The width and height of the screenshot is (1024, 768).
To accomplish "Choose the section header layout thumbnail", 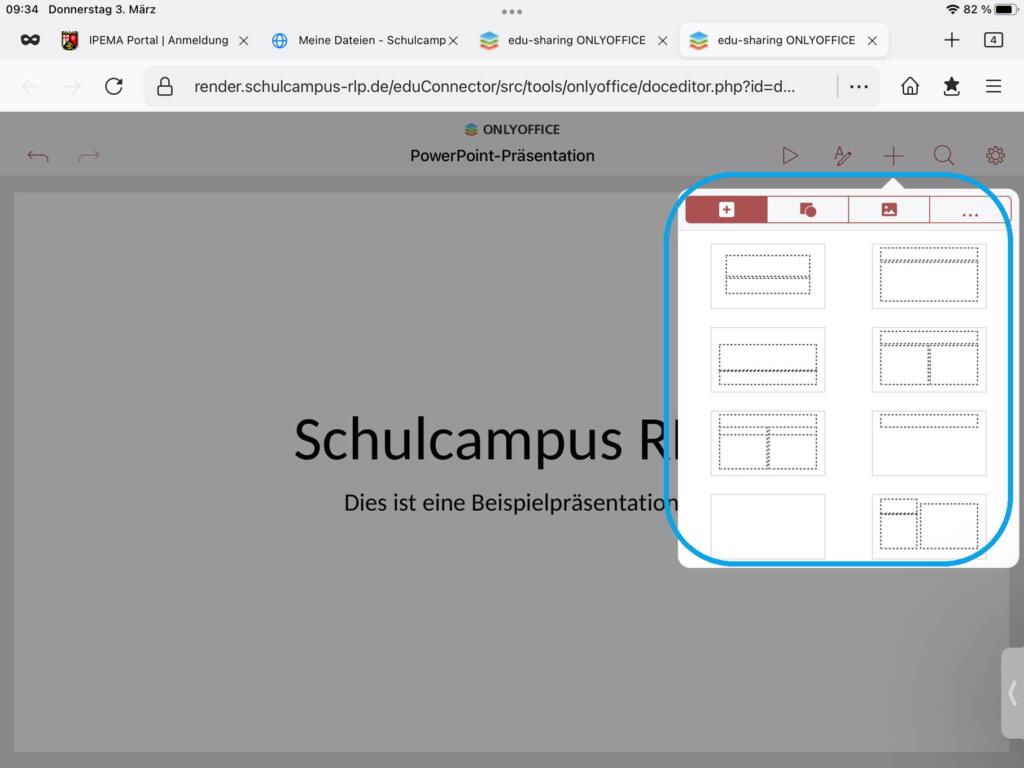I will pyautogui.click(x=767, y=359).
